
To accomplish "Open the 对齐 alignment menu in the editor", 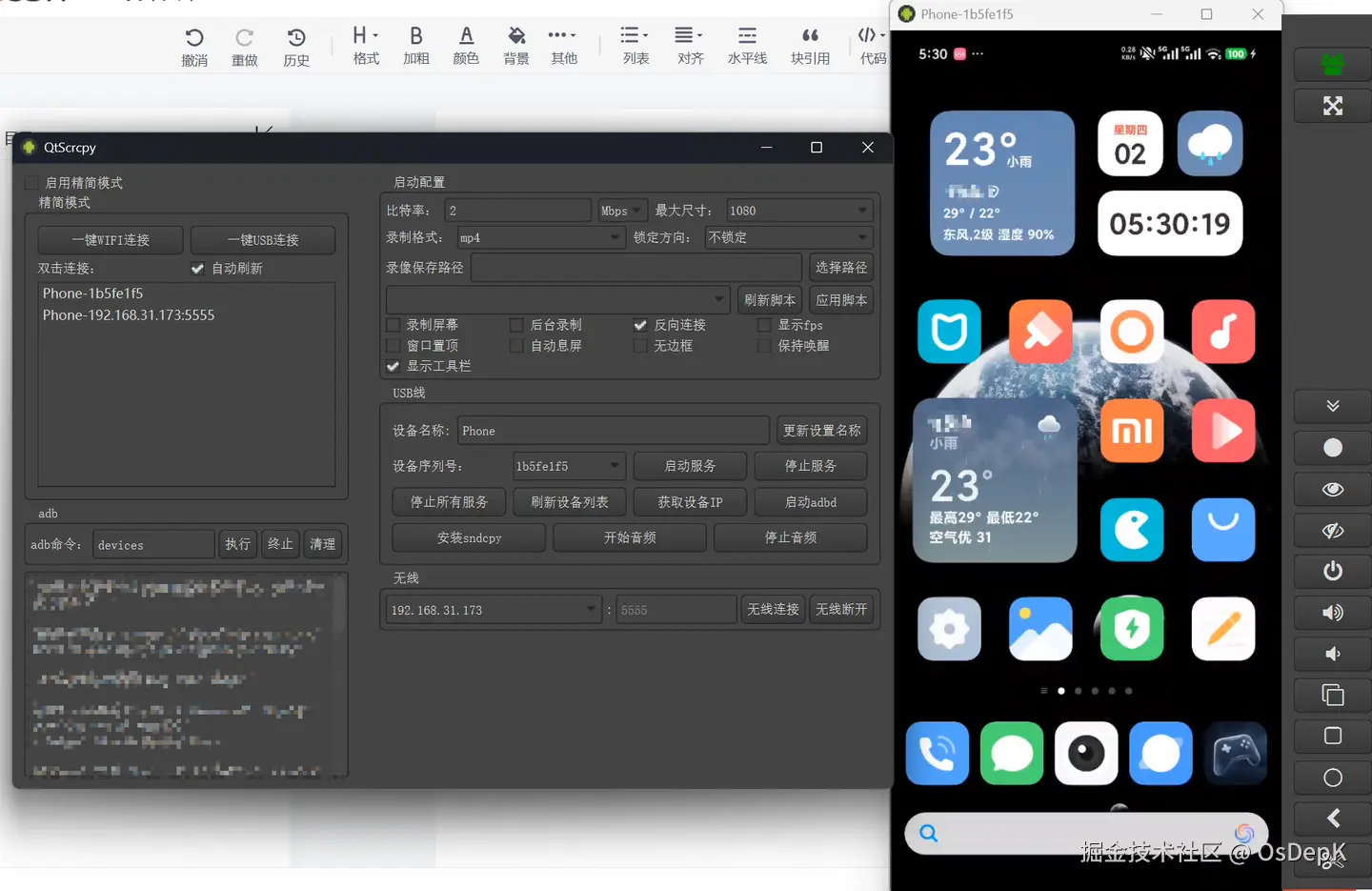I will pyautogui.click(x=690, y=46).
